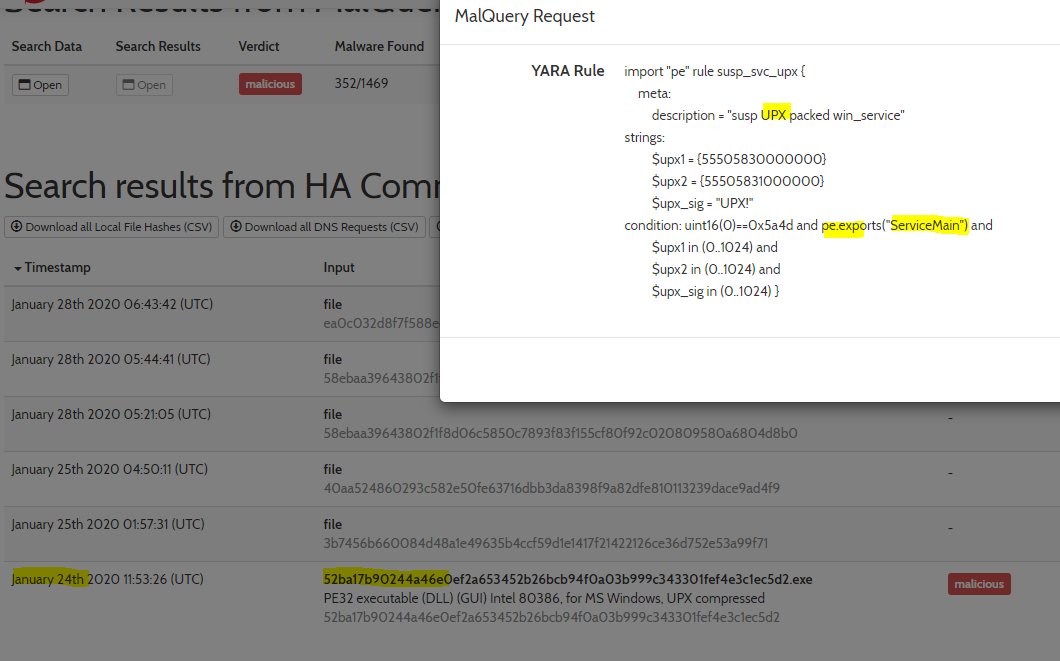
Task: Select timestamp January 28th 2020 05:21:05
Action: point(111,414)
